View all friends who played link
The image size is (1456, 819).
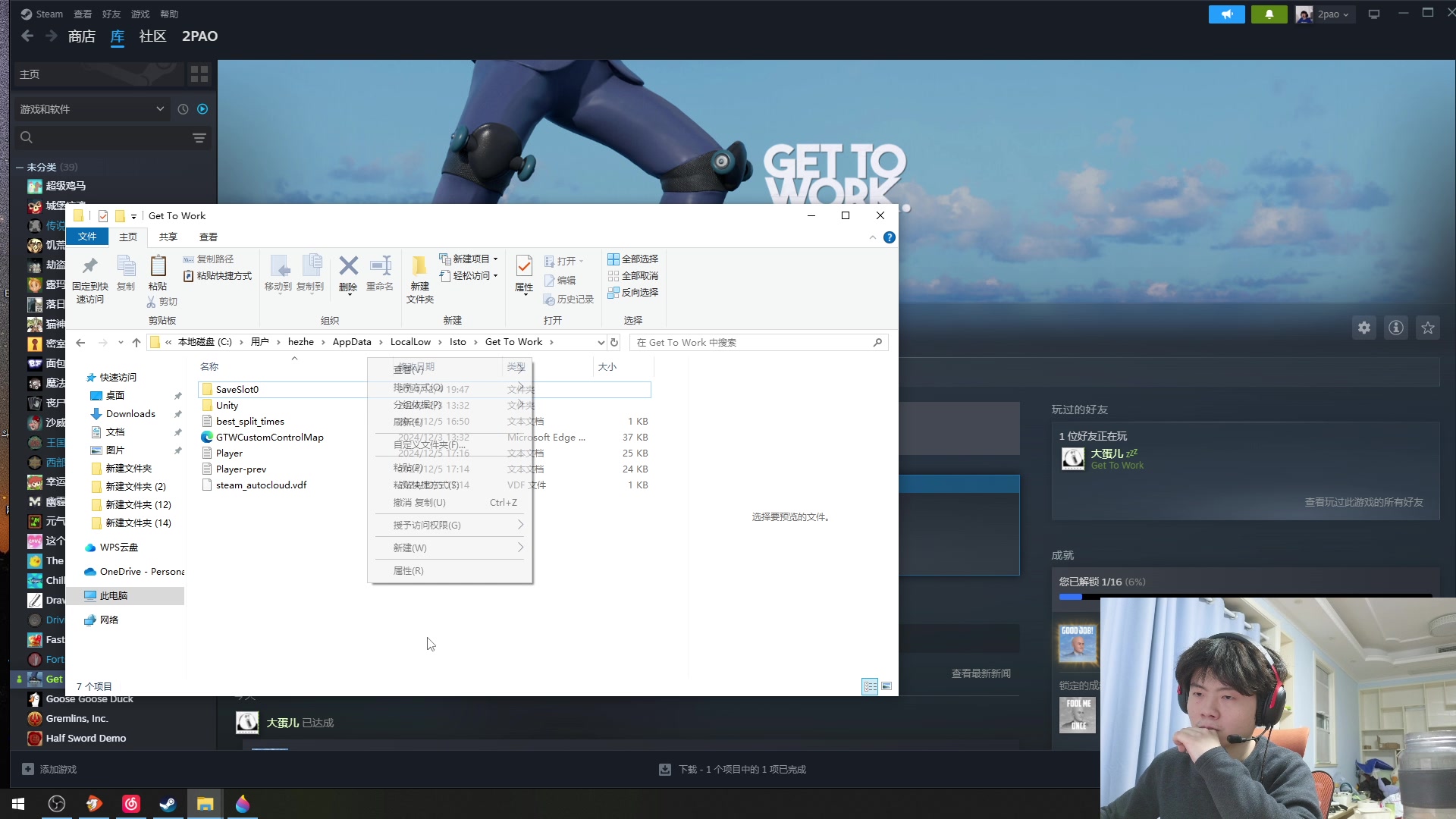point(1363,503)
